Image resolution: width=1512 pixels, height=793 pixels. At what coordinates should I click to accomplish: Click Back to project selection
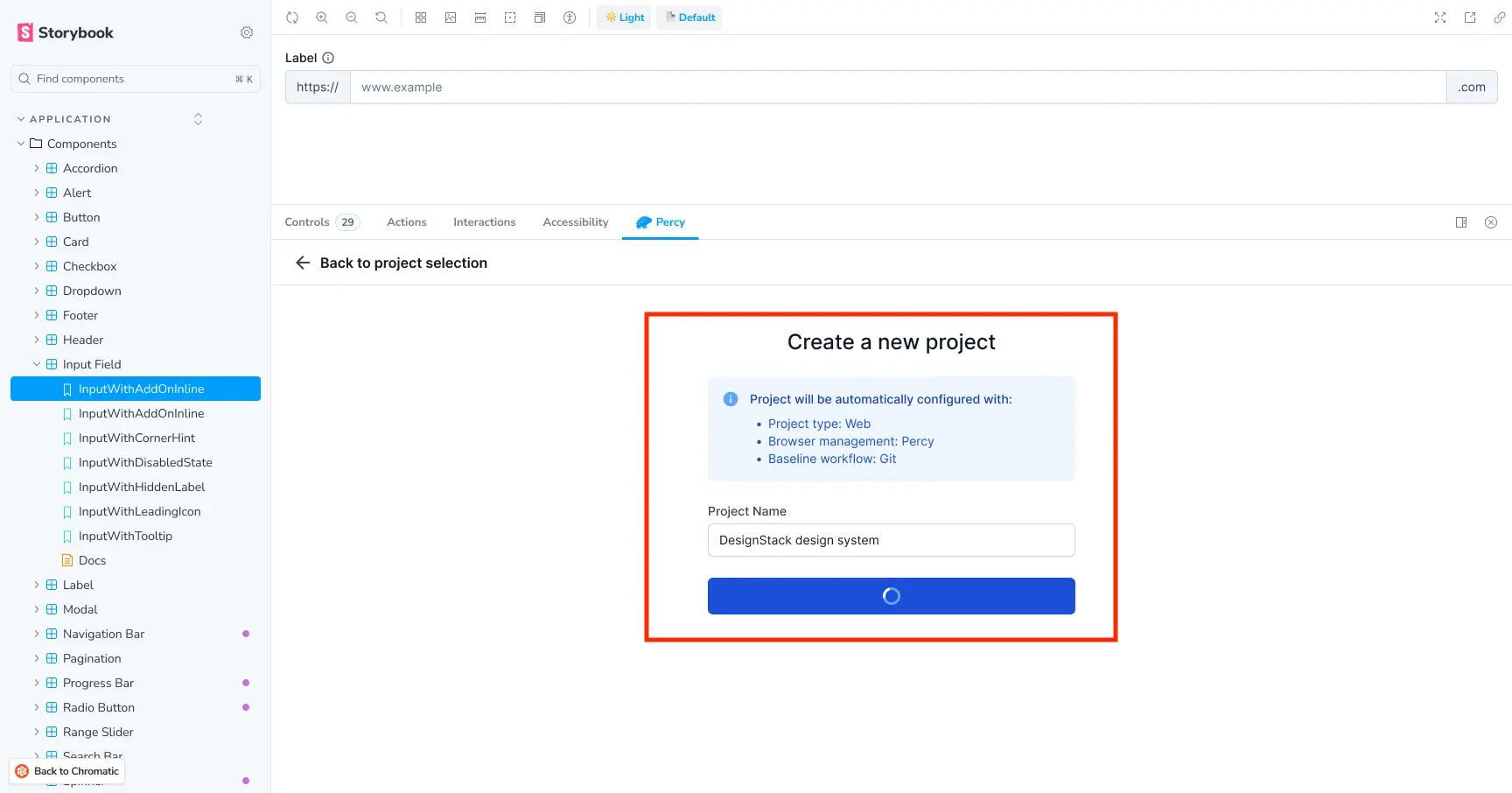[389, 263]
